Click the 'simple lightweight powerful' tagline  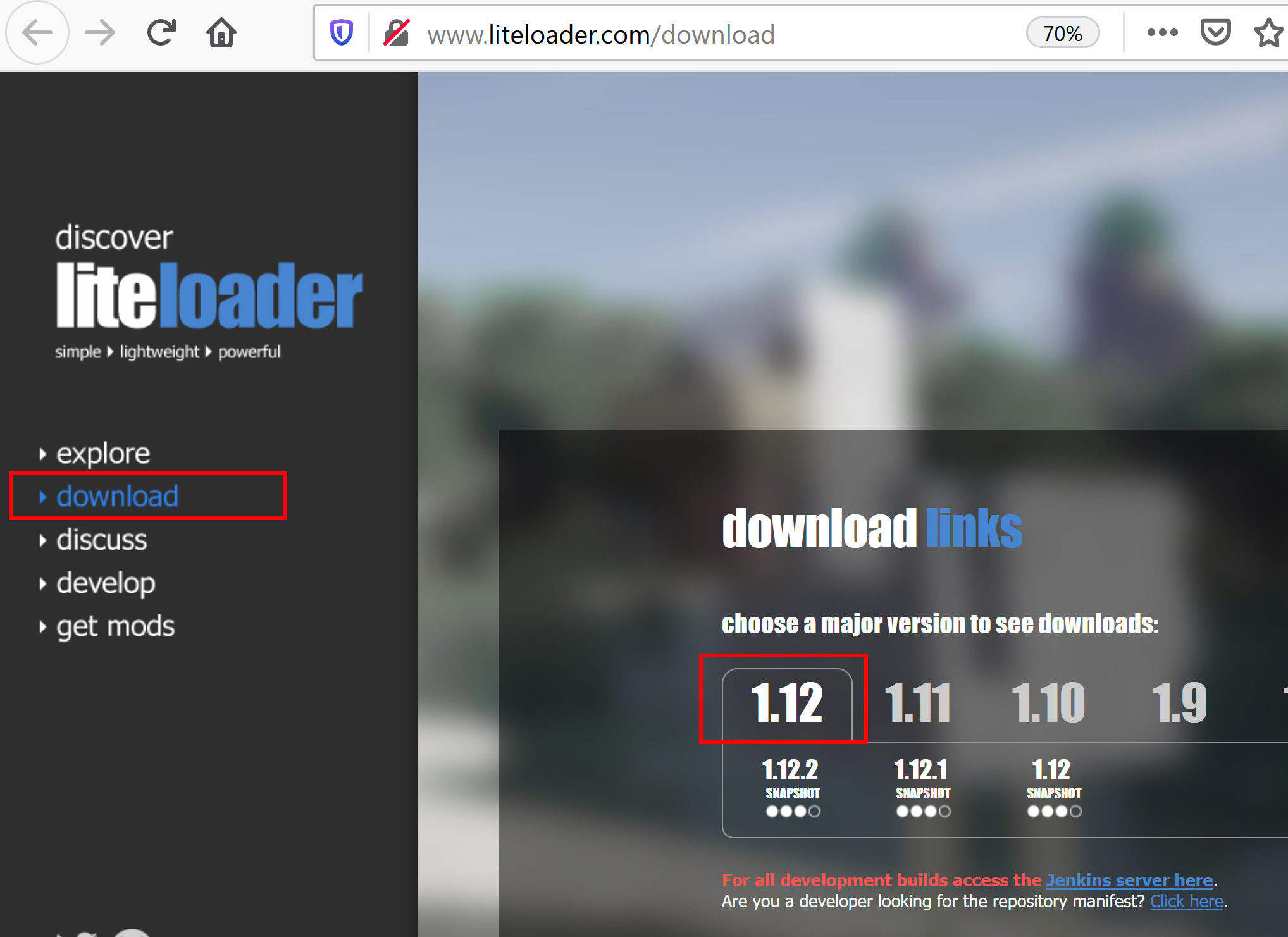(x=167, y=352)
